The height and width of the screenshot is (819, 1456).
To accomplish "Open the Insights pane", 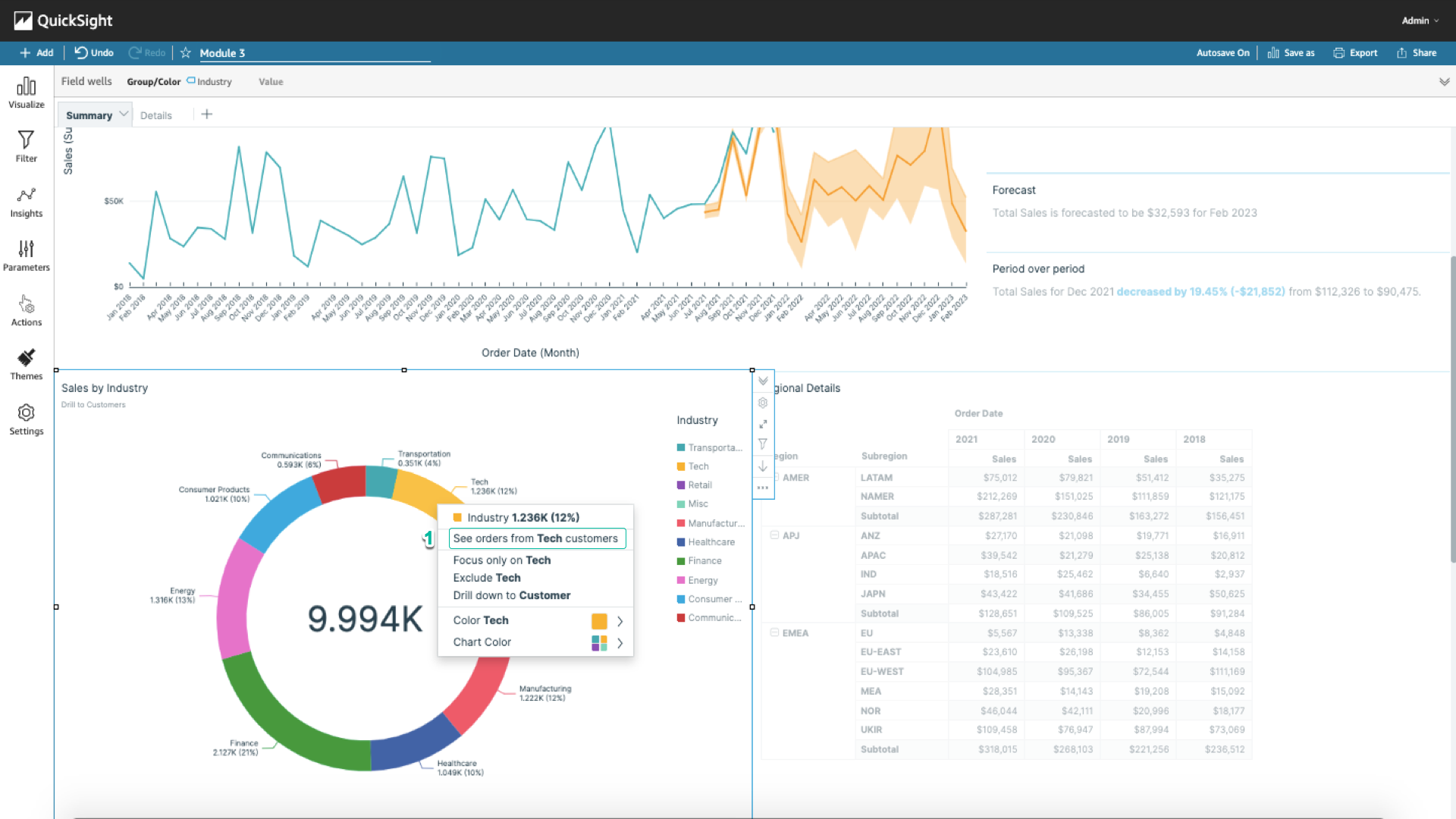I will (x=27, y=202).
